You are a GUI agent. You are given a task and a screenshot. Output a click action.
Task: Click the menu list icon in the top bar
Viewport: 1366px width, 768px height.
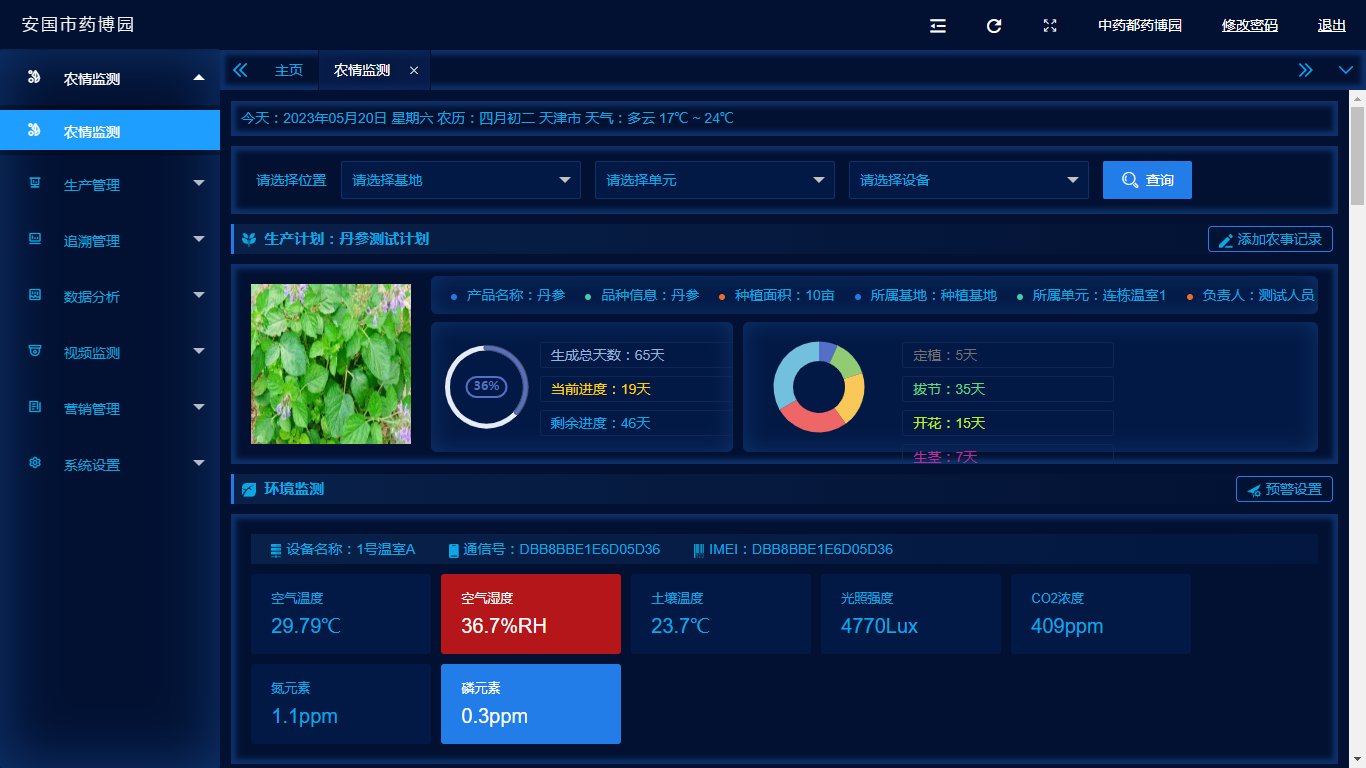click(937, 26)
